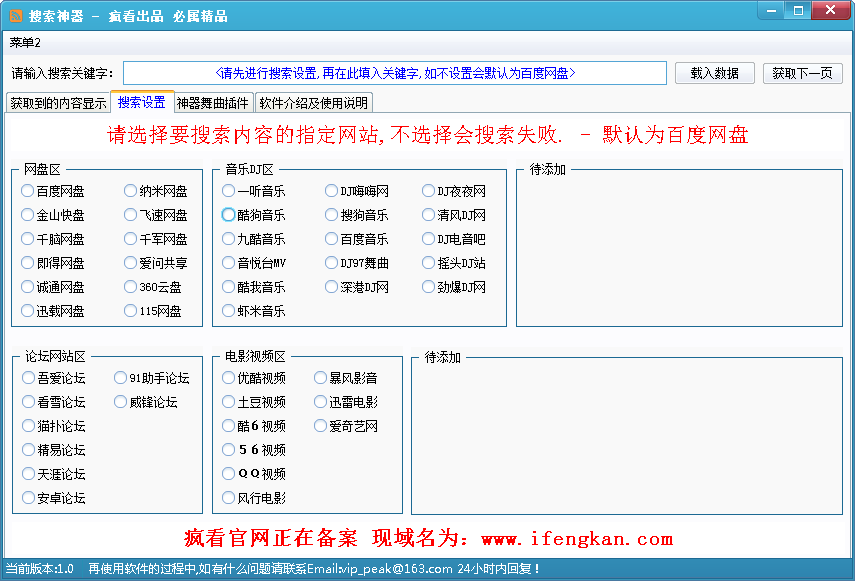Viewport: 855px width, 581px height.
Task: Select the 360云盘 option
Action: point(153,287)
